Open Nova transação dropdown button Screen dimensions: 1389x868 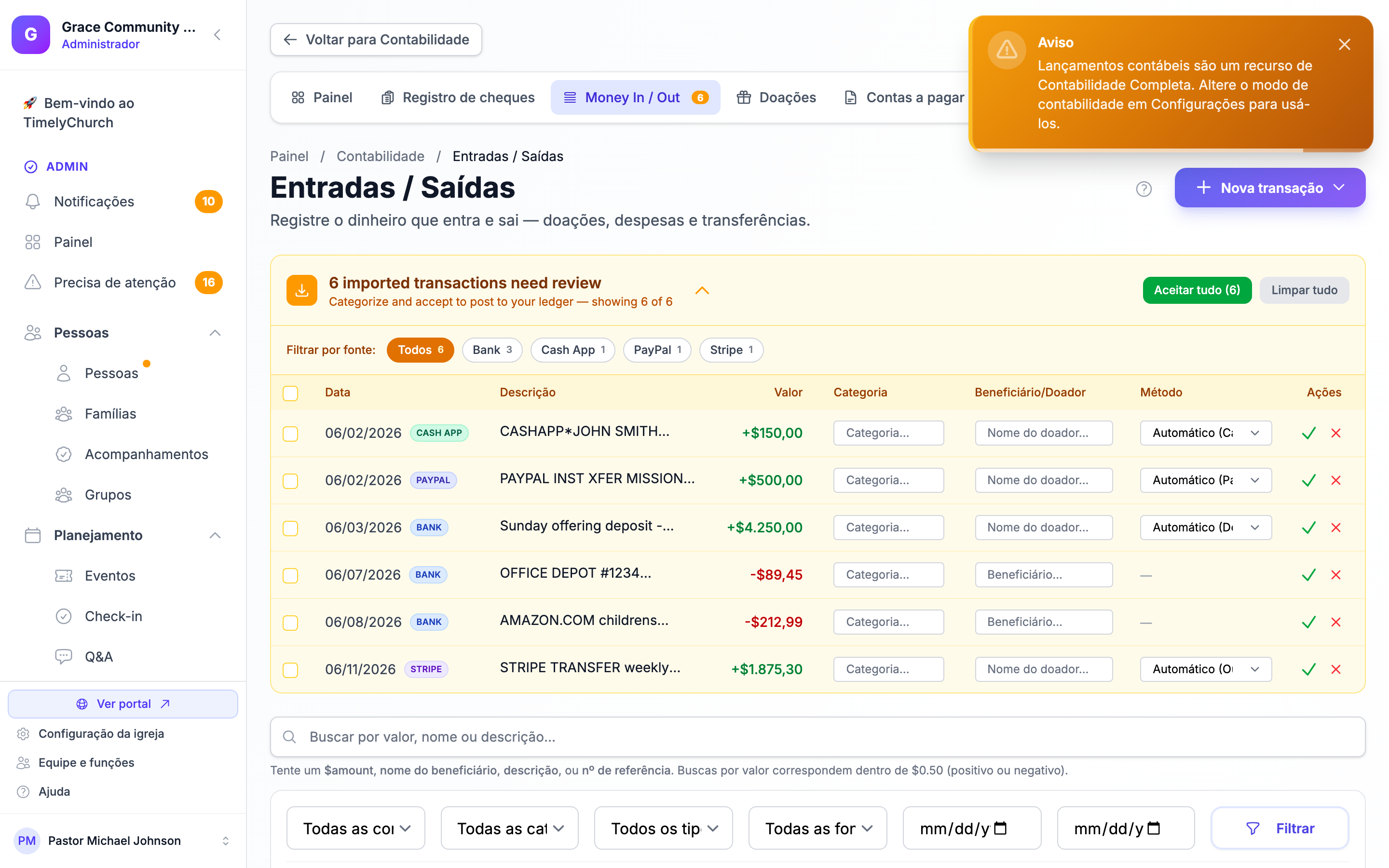[1269, 188]
